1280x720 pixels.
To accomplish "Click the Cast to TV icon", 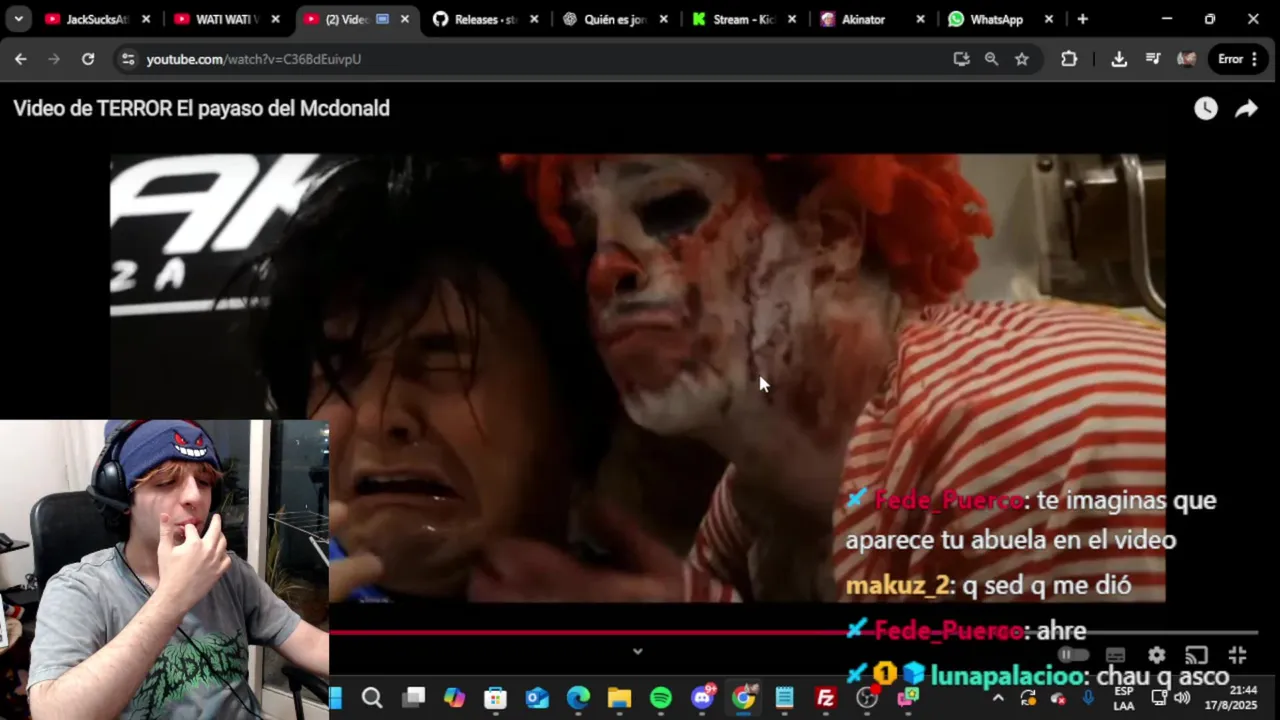I will pyautogui.click(x=1196, y=655).
